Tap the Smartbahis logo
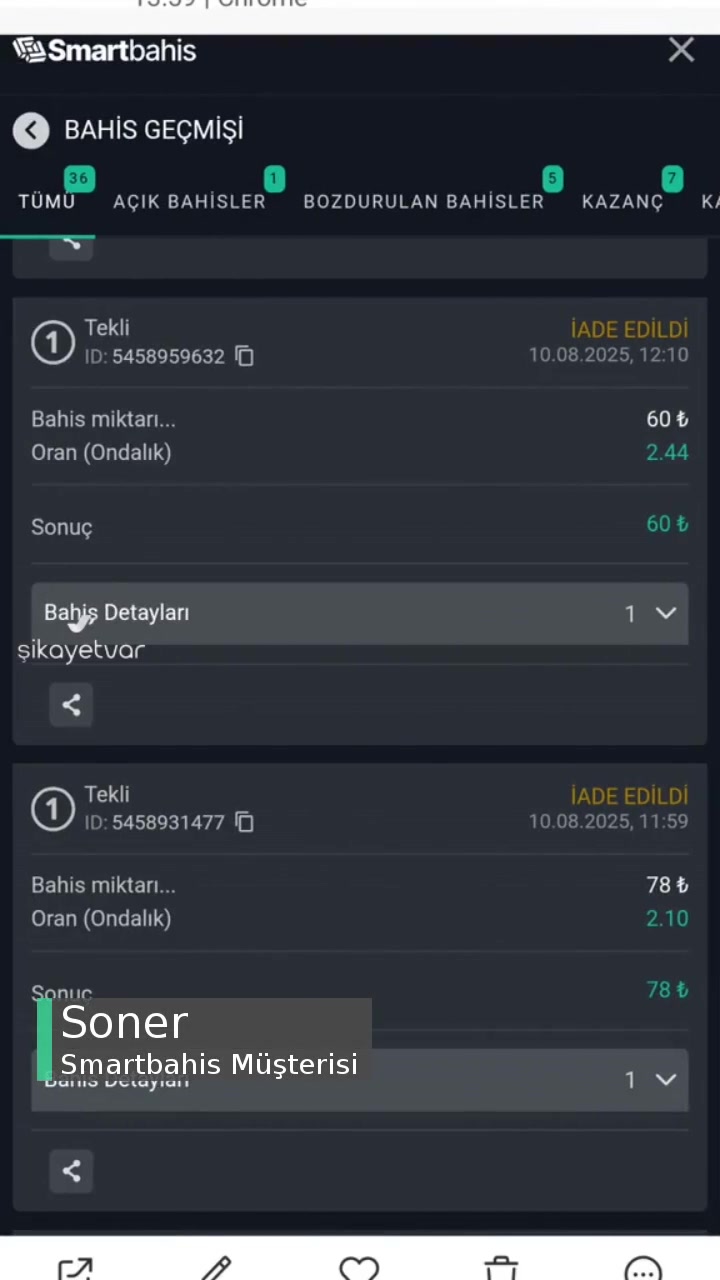The image size is (720, 1280). pos(104,50)
